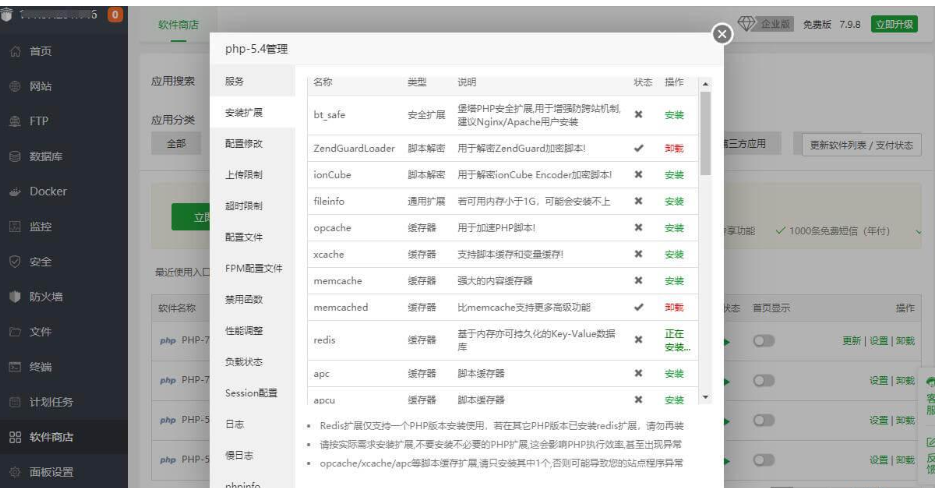Screen dimensions: 937x488
Task: Click 卸载 link for ZendGuardLoader
Action: (674, 148)
